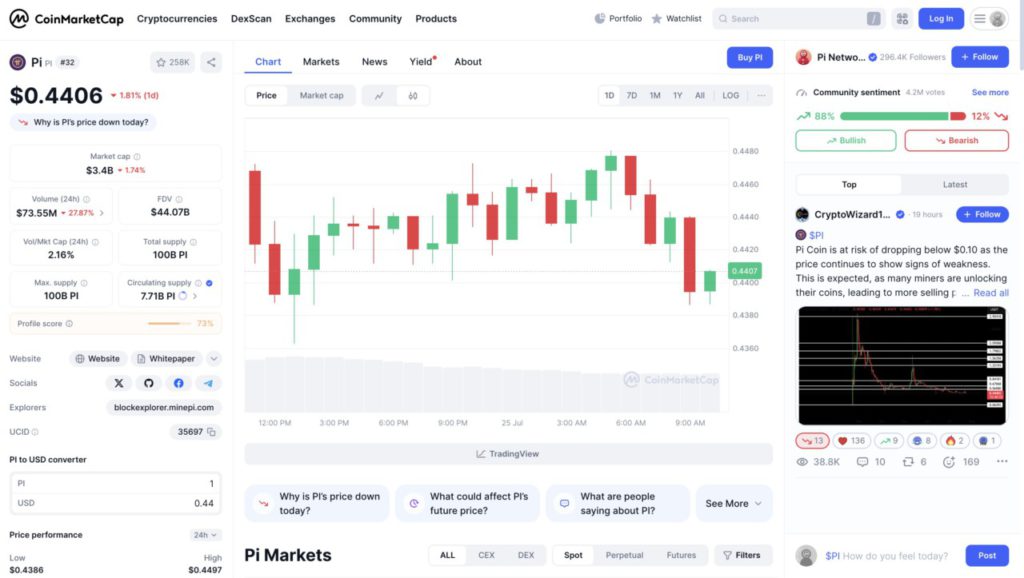This screenshot has width=1024, height=578.
Task: Vote Bullish on community sentiment
Action: pyautogui.click(x=846, y=141)
